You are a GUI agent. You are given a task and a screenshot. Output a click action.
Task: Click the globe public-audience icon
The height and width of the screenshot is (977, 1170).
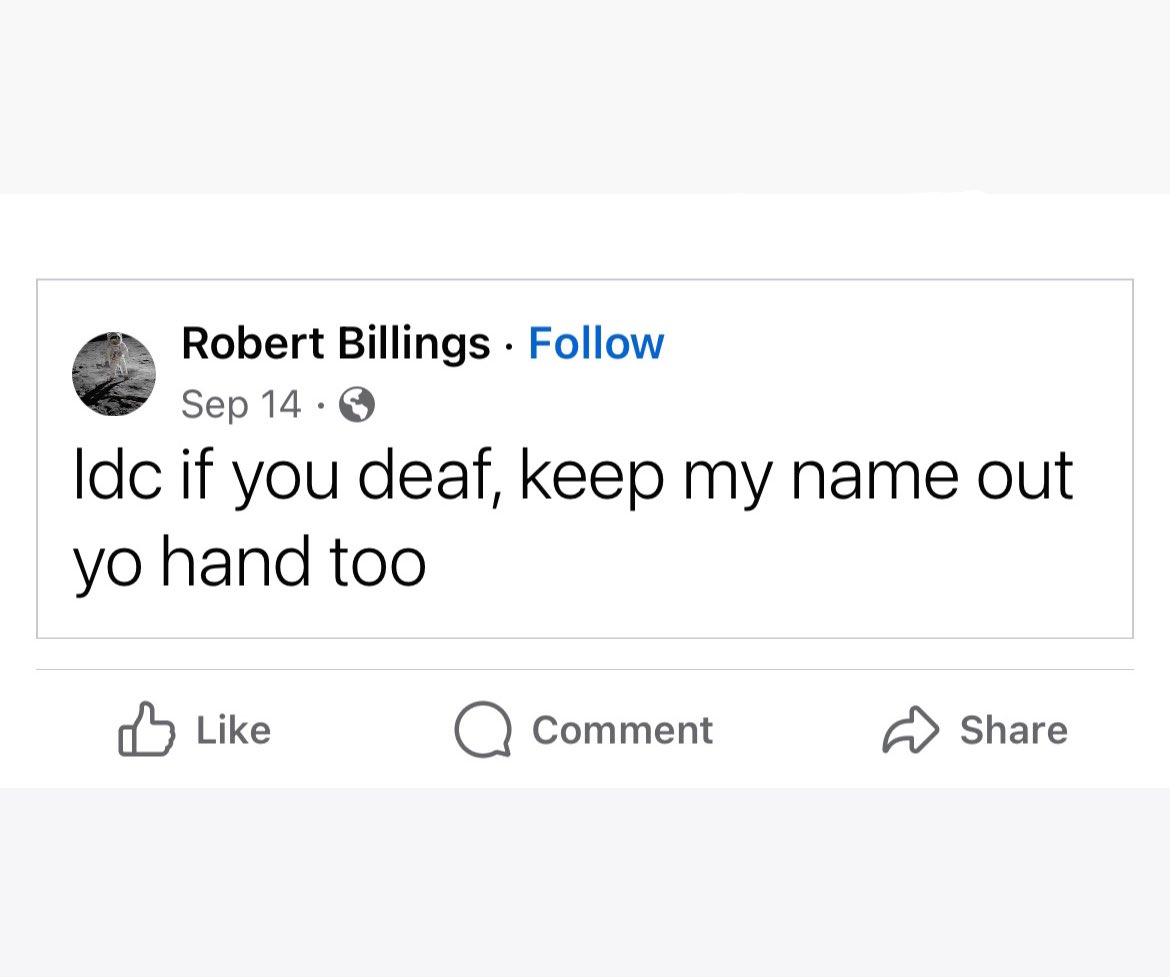[357, 405]
